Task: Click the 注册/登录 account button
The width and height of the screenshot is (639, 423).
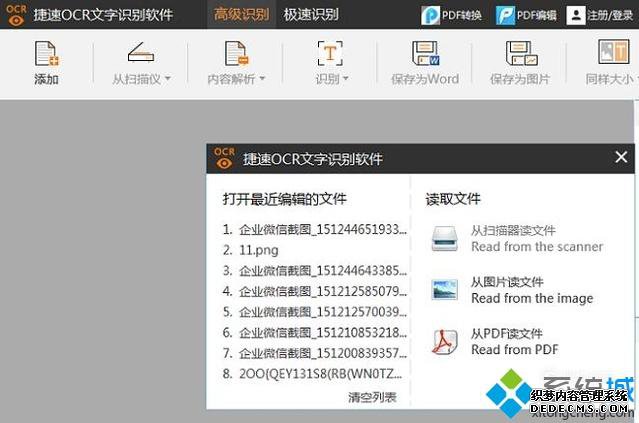Action: tap(600, 15)
